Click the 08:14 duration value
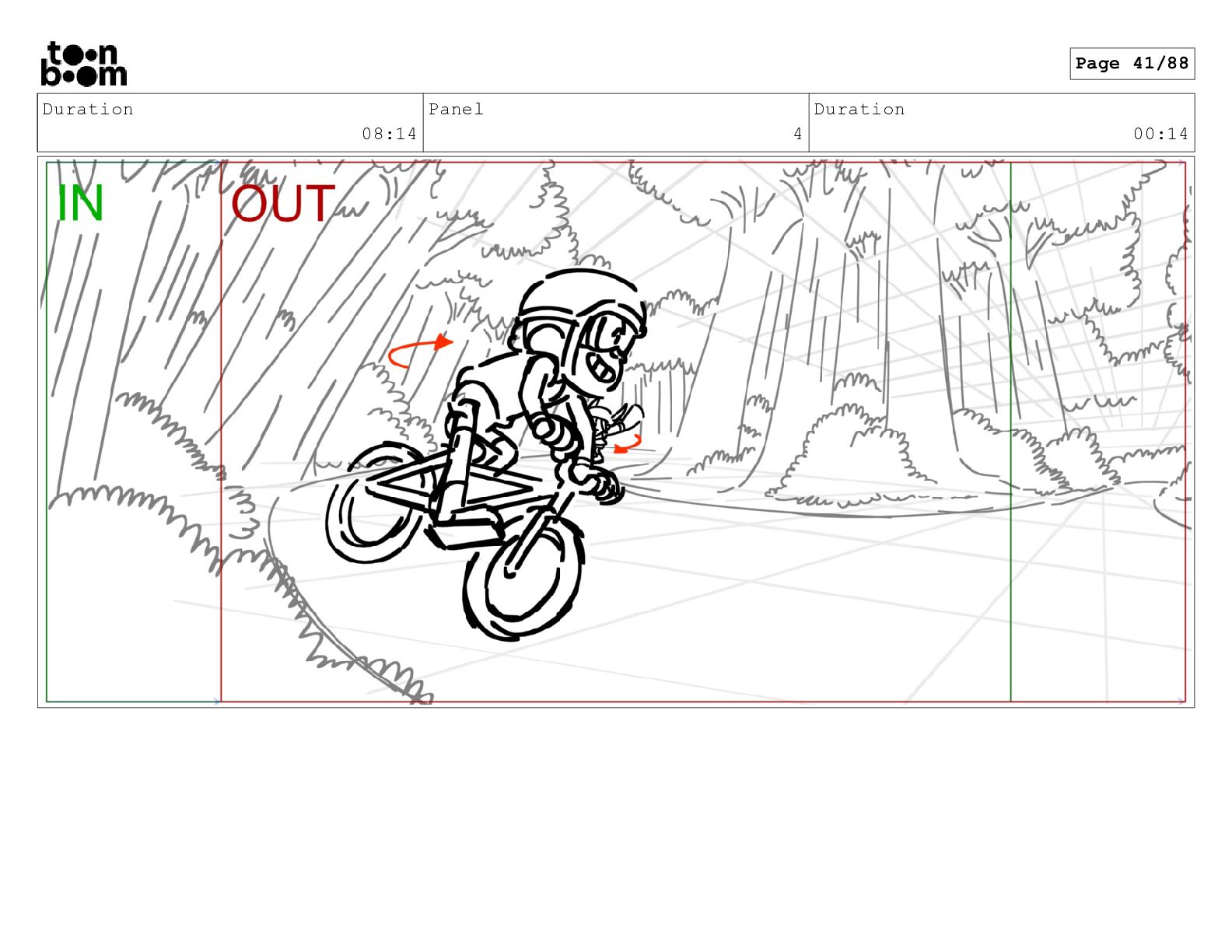The image size is (1232, 952). 389,134
